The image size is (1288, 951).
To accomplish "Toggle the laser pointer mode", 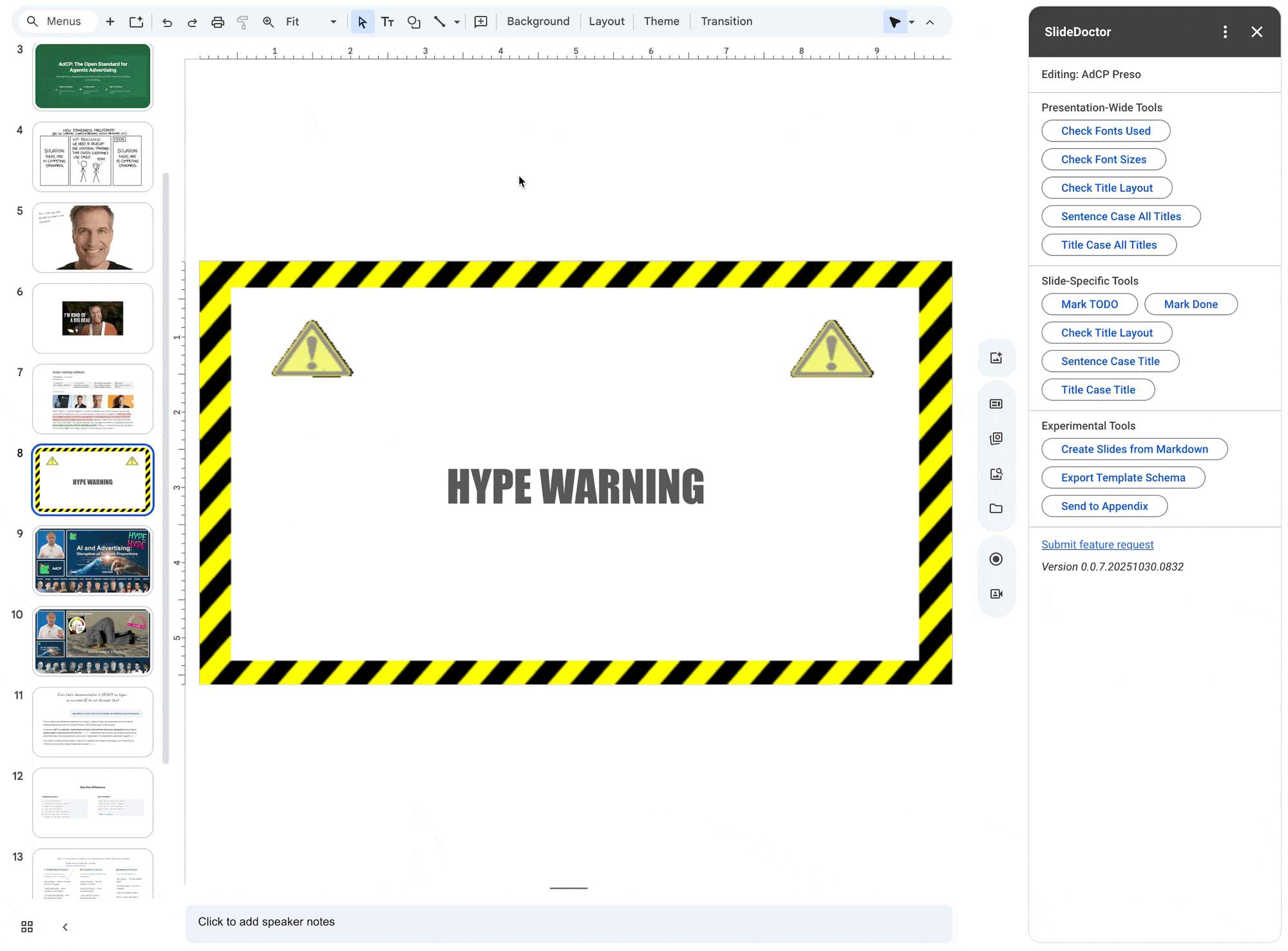I will (x=895, y=21).
